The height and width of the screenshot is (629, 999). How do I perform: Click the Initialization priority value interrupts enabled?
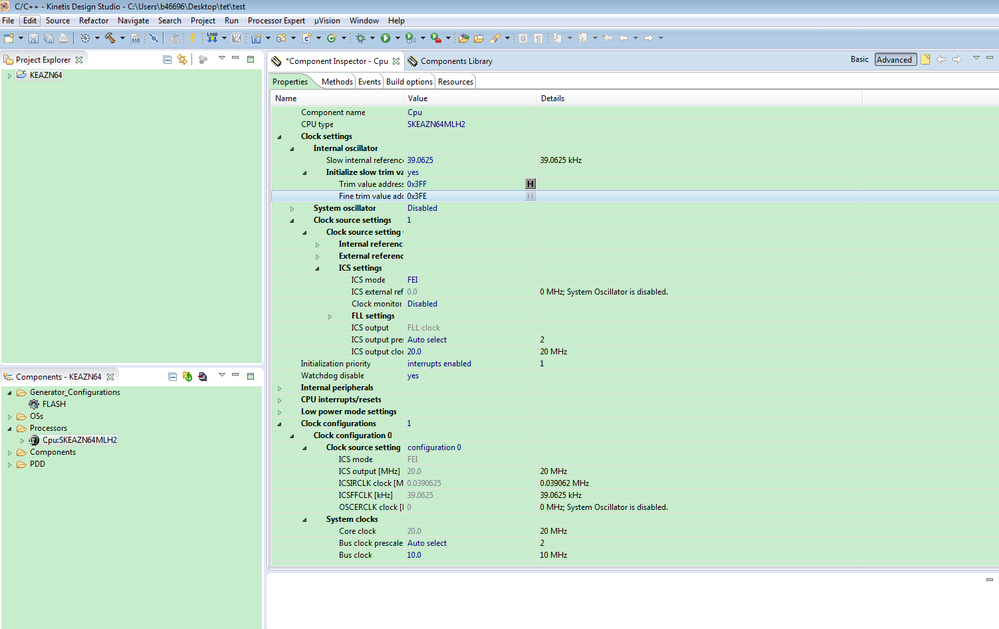tap(439, 364)
